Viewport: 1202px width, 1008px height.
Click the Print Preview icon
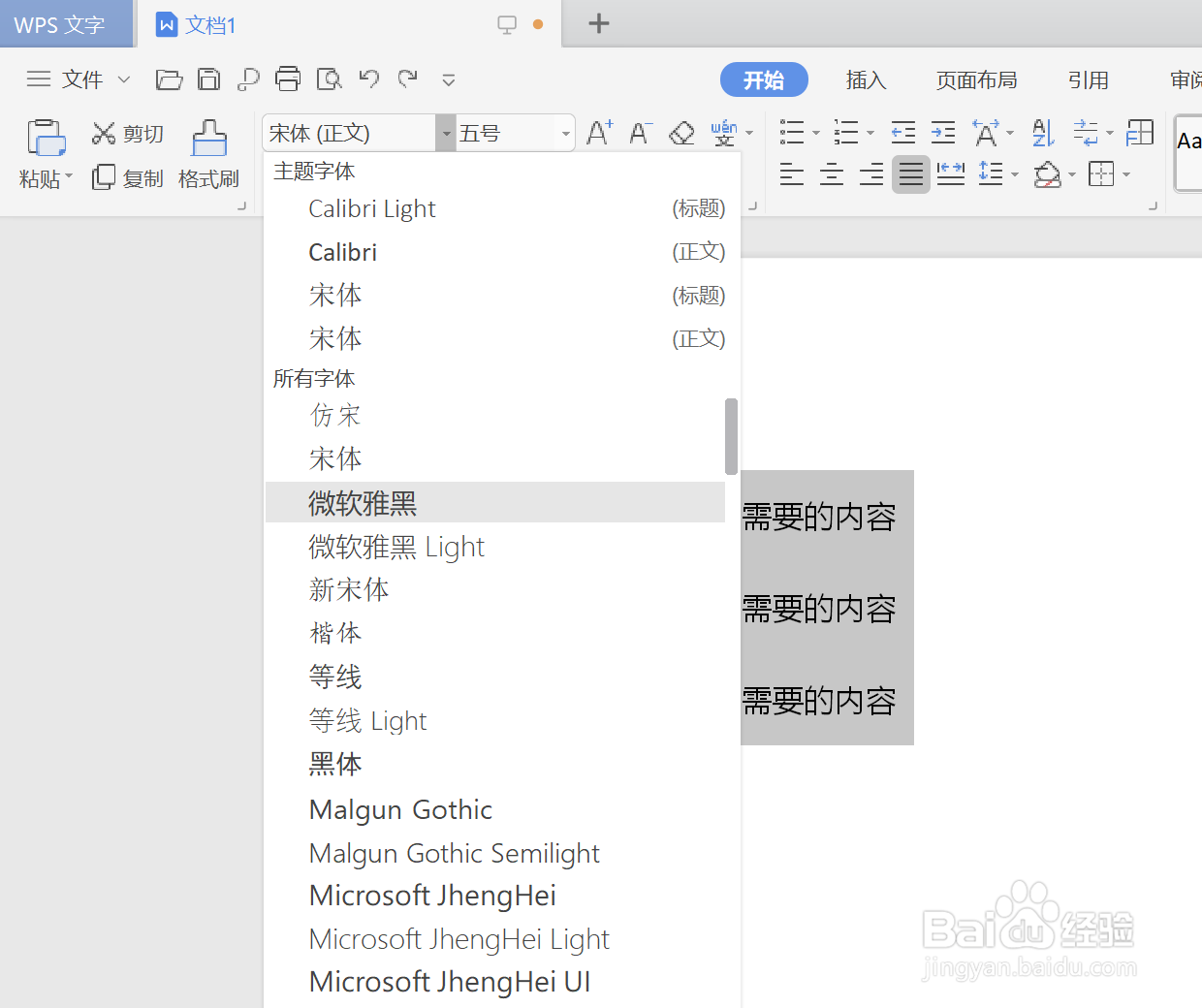(329, 79)
